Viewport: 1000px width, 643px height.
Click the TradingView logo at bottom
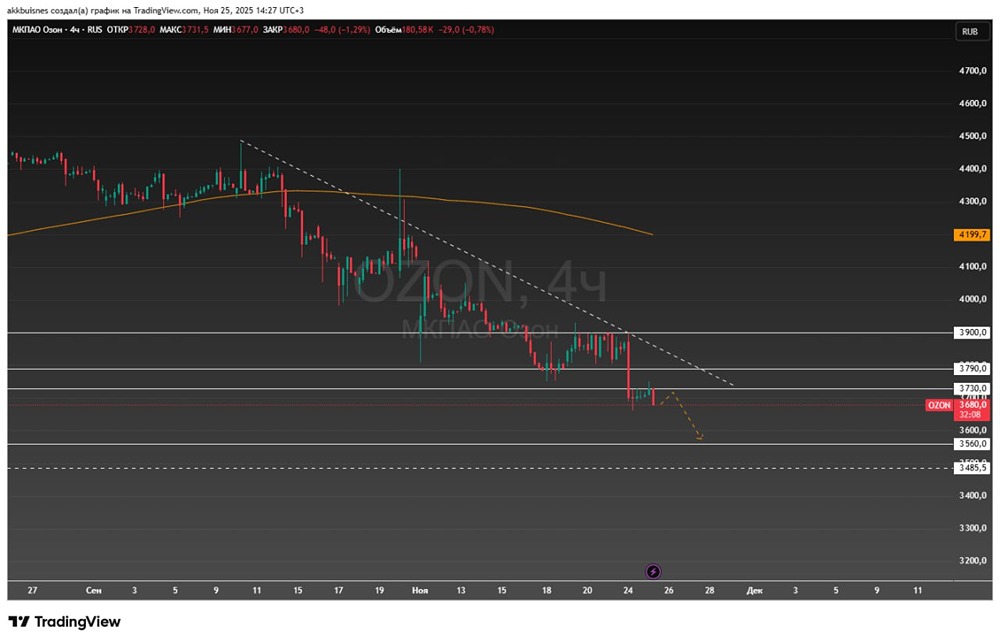(64, 622)
